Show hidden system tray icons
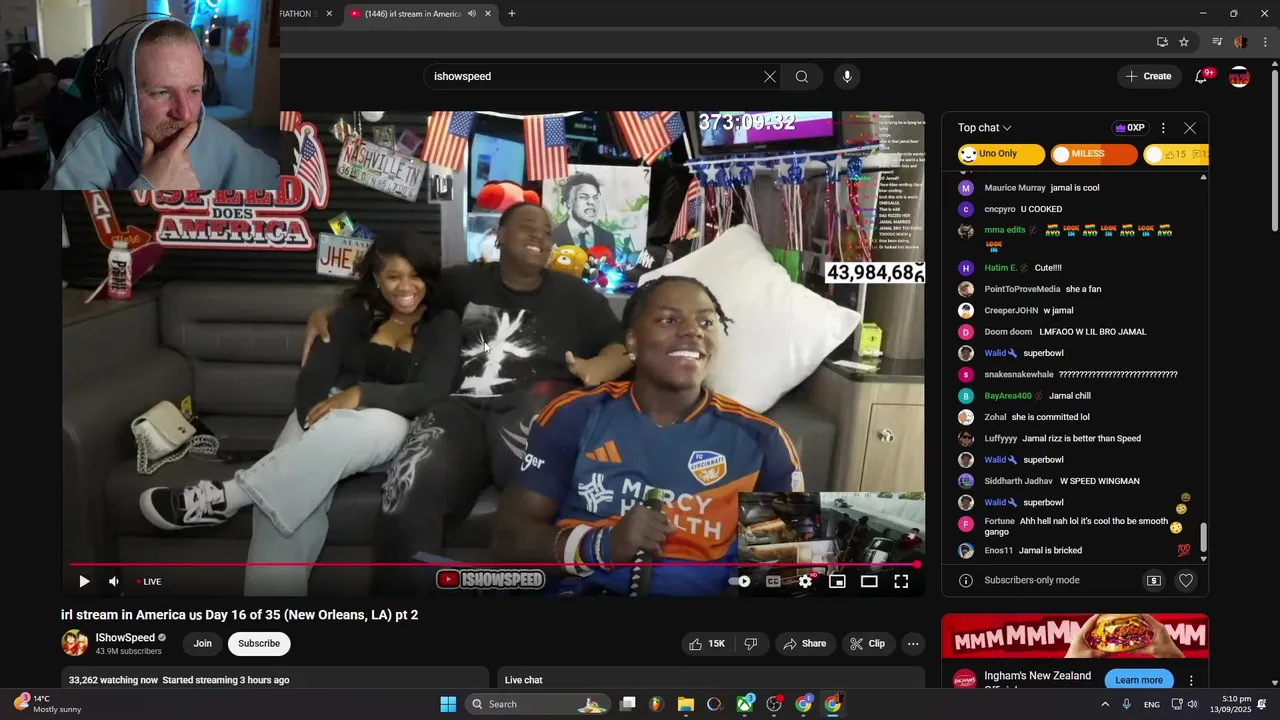Image resolution: width=1280 pixels, height=720 pixels. tap(1105, 704)
